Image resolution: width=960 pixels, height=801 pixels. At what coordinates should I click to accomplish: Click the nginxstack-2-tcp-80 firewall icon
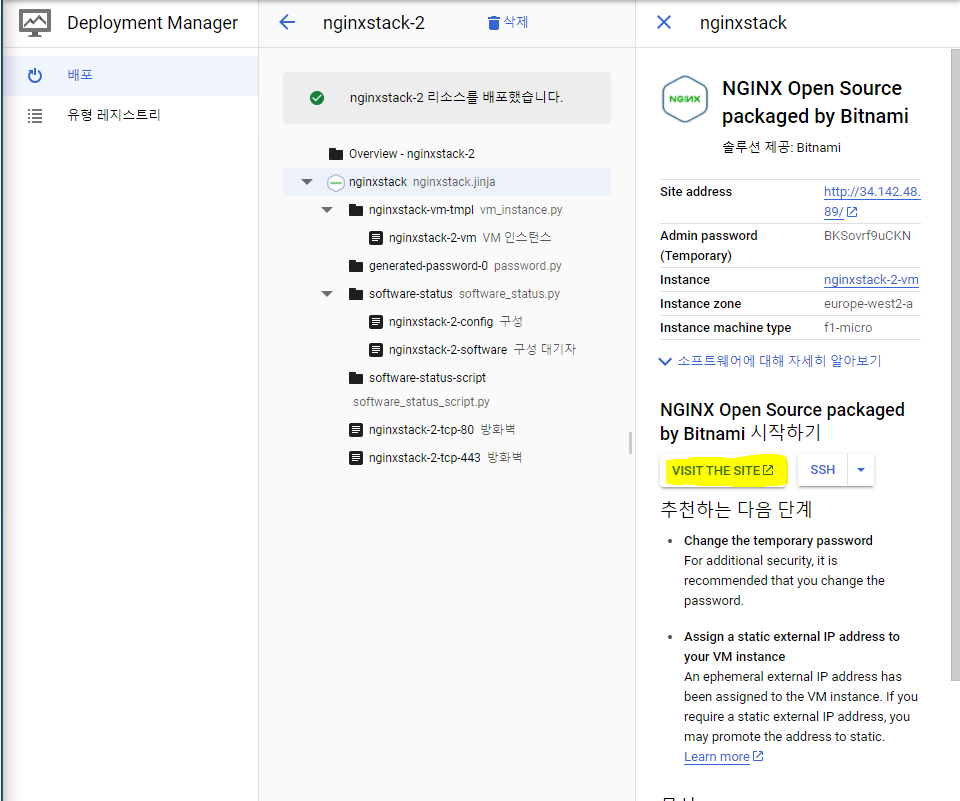pyautogui.click(x=356, y=430)
